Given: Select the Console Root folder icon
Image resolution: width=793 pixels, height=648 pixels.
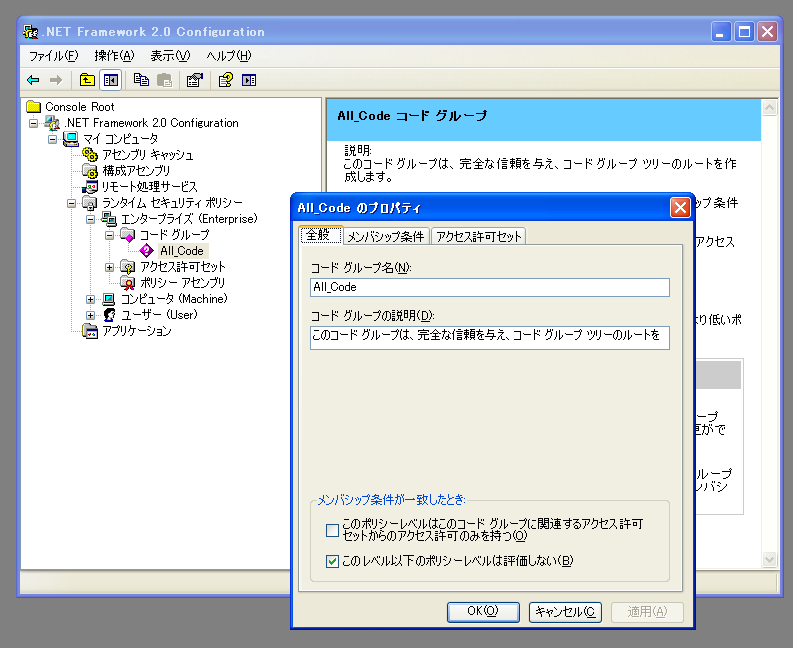Looking at the screenshot, I should (x=34, y=106).
